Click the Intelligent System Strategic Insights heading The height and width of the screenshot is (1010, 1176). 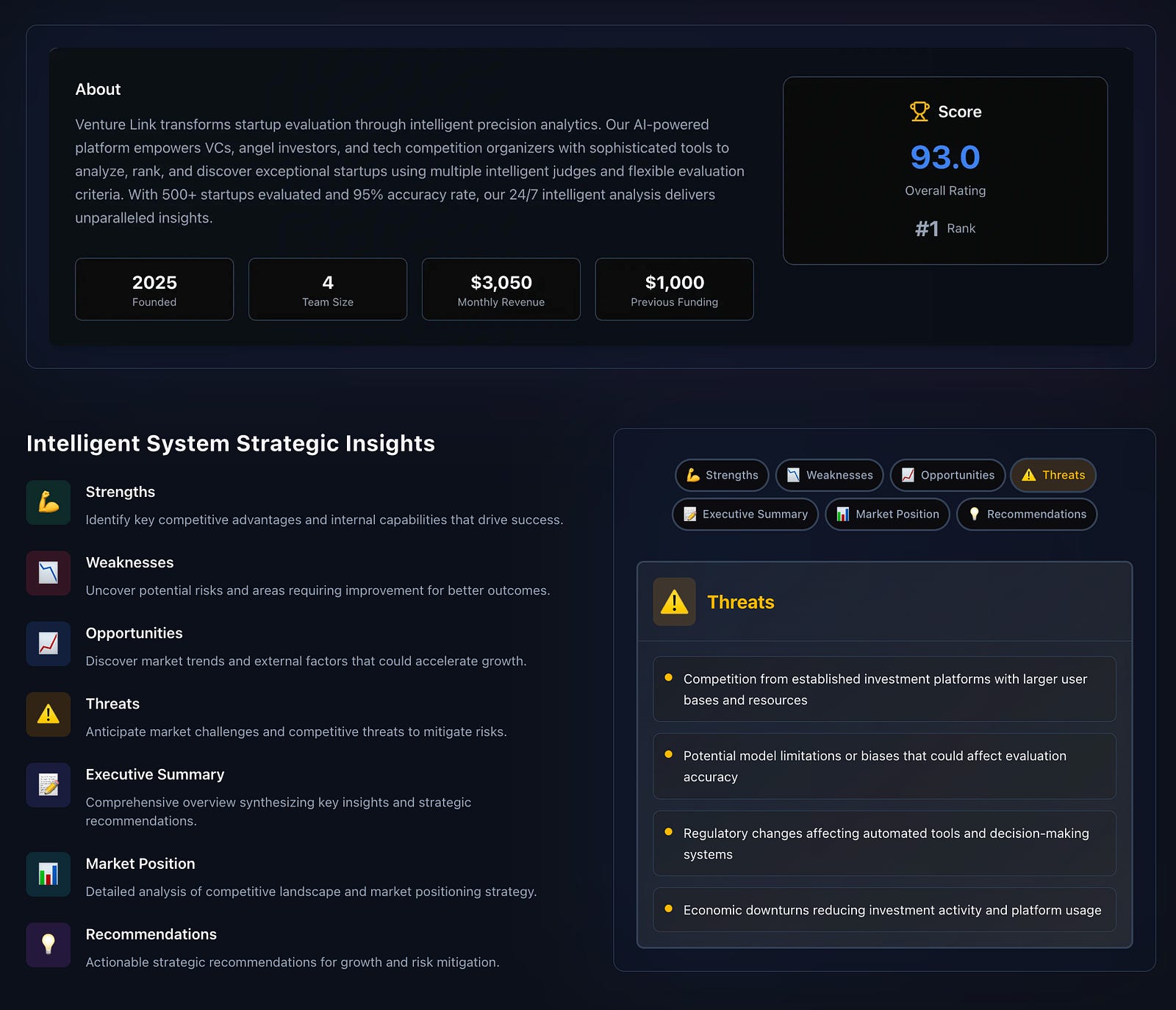click(x=231, y=443)
